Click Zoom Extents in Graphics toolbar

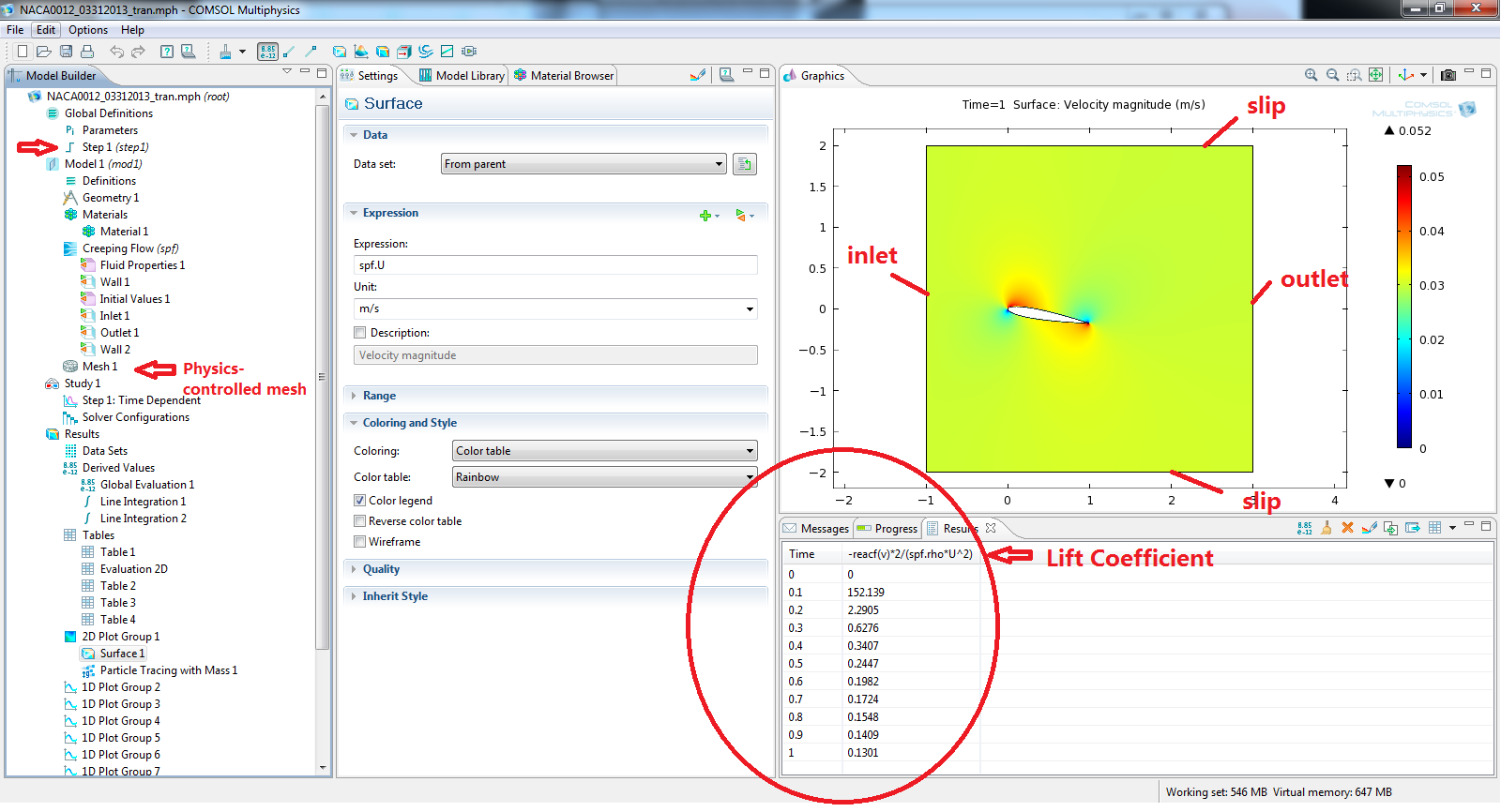coord(1375,75)
